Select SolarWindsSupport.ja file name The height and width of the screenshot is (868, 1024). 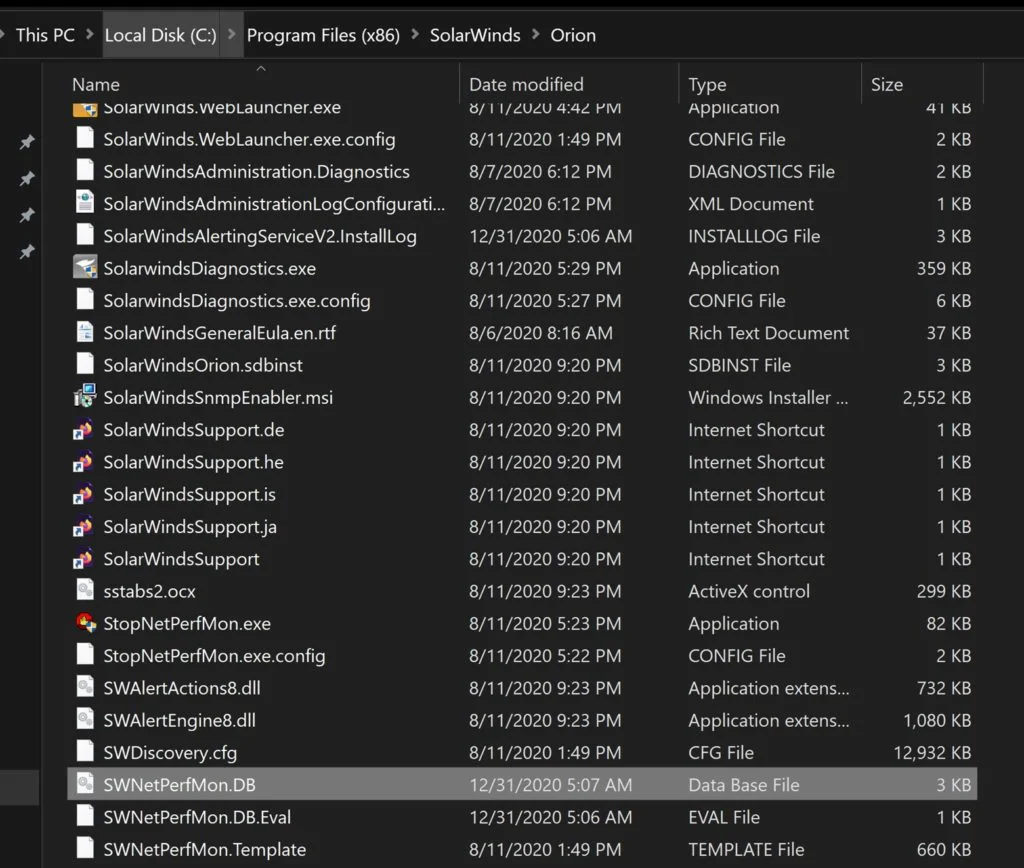pyautogui.click(x=190, y=527)
